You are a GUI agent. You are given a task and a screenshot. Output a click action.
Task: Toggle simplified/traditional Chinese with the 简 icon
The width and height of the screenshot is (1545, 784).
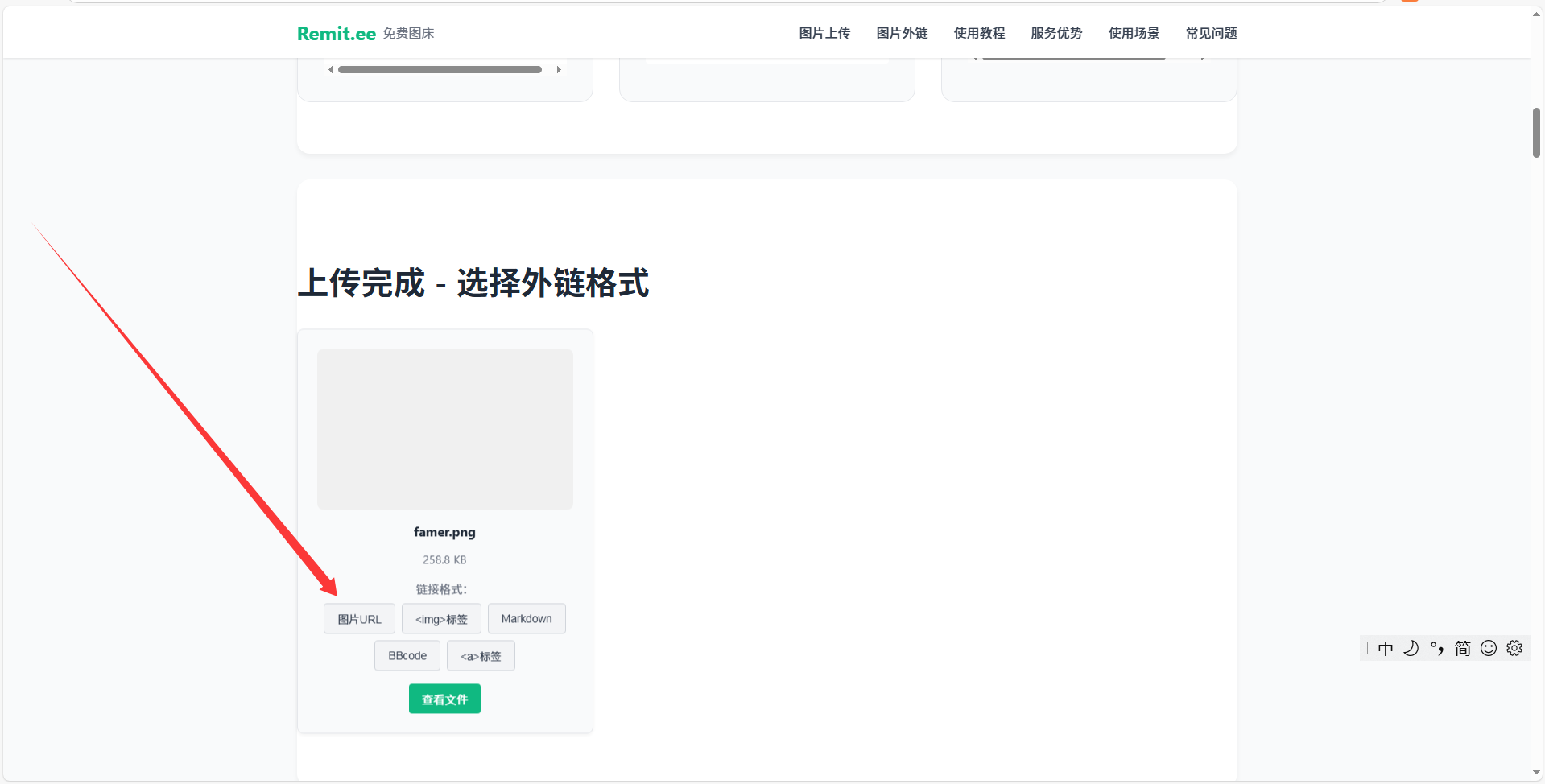pos(1463,648)
